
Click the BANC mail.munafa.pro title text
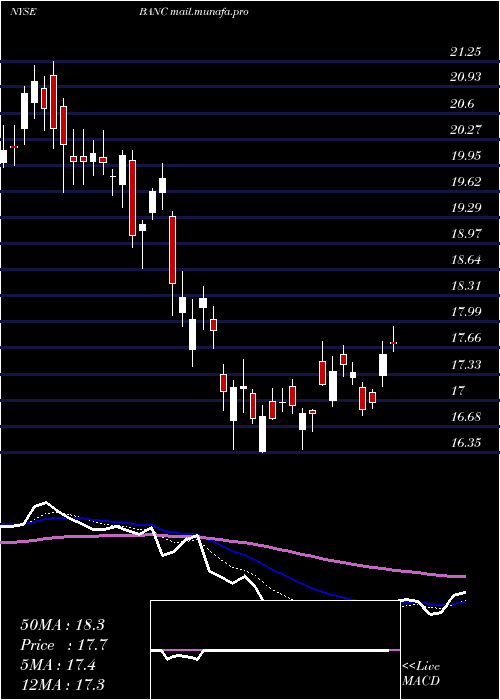(193, 12)
